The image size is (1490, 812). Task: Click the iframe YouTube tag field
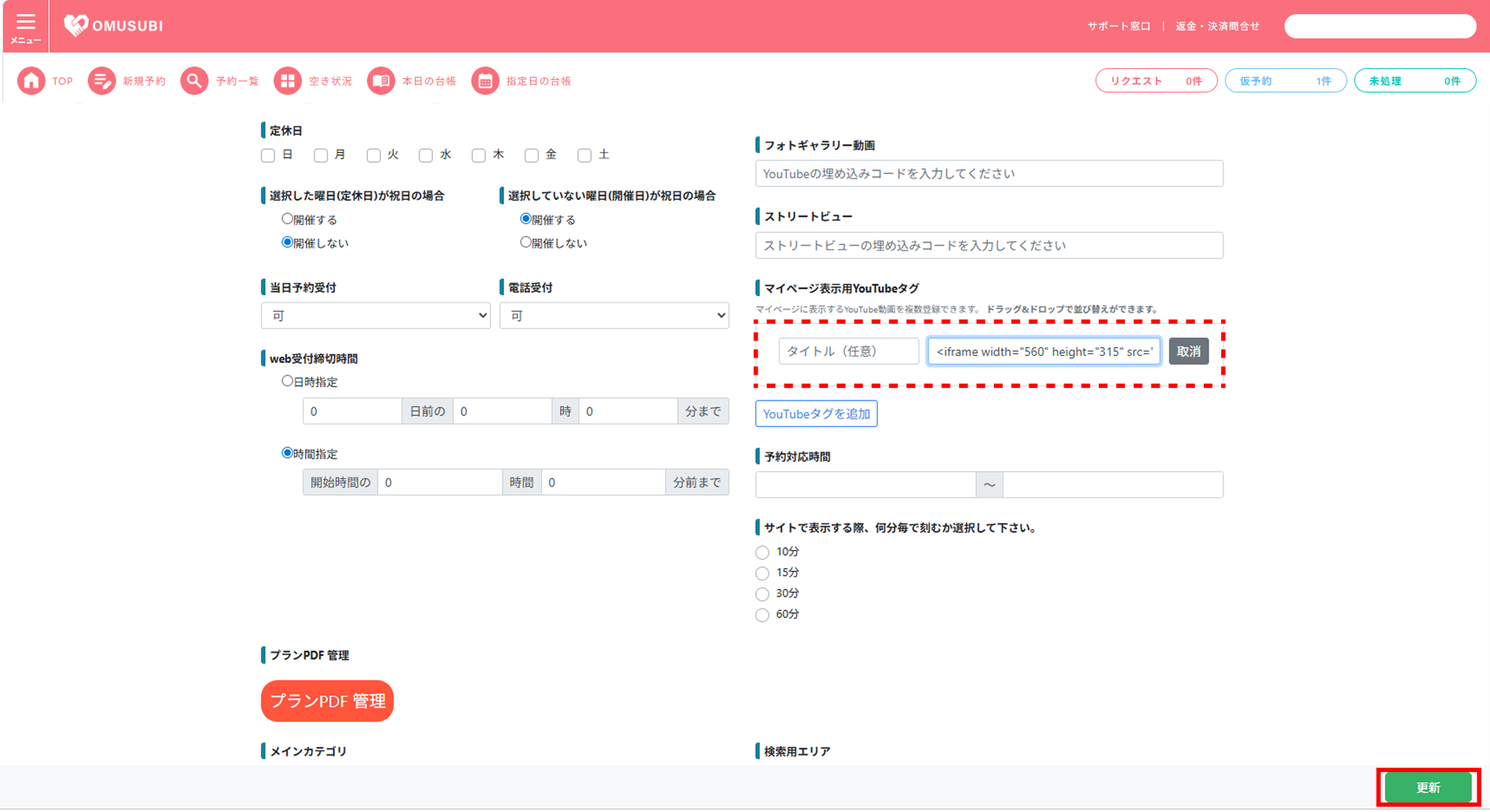[1044, 351]
